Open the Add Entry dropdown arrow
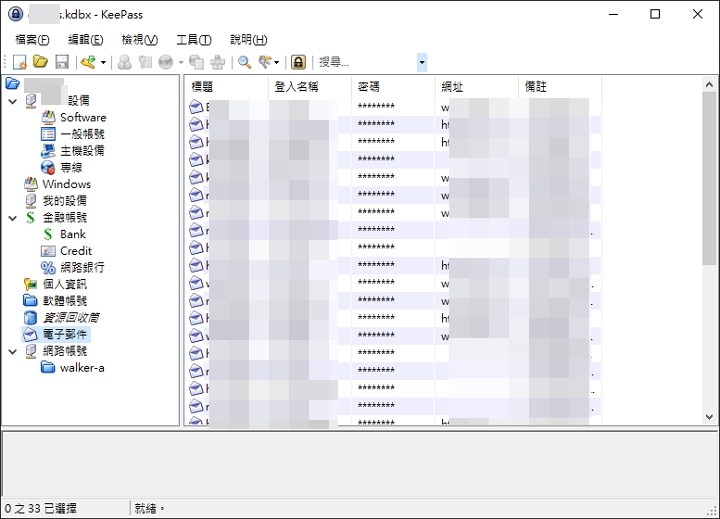 click(103, 62)
